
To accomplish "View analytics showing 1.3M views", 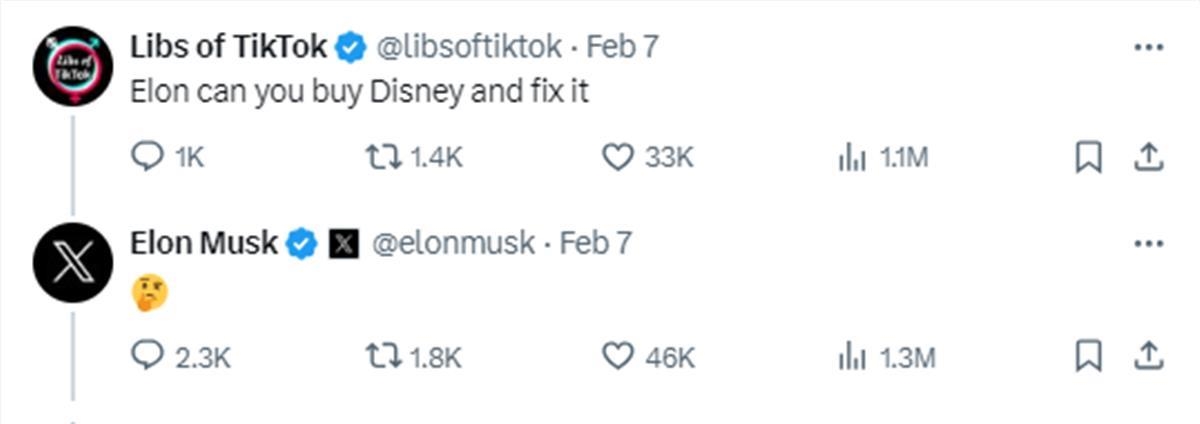I will click(885, 356).
